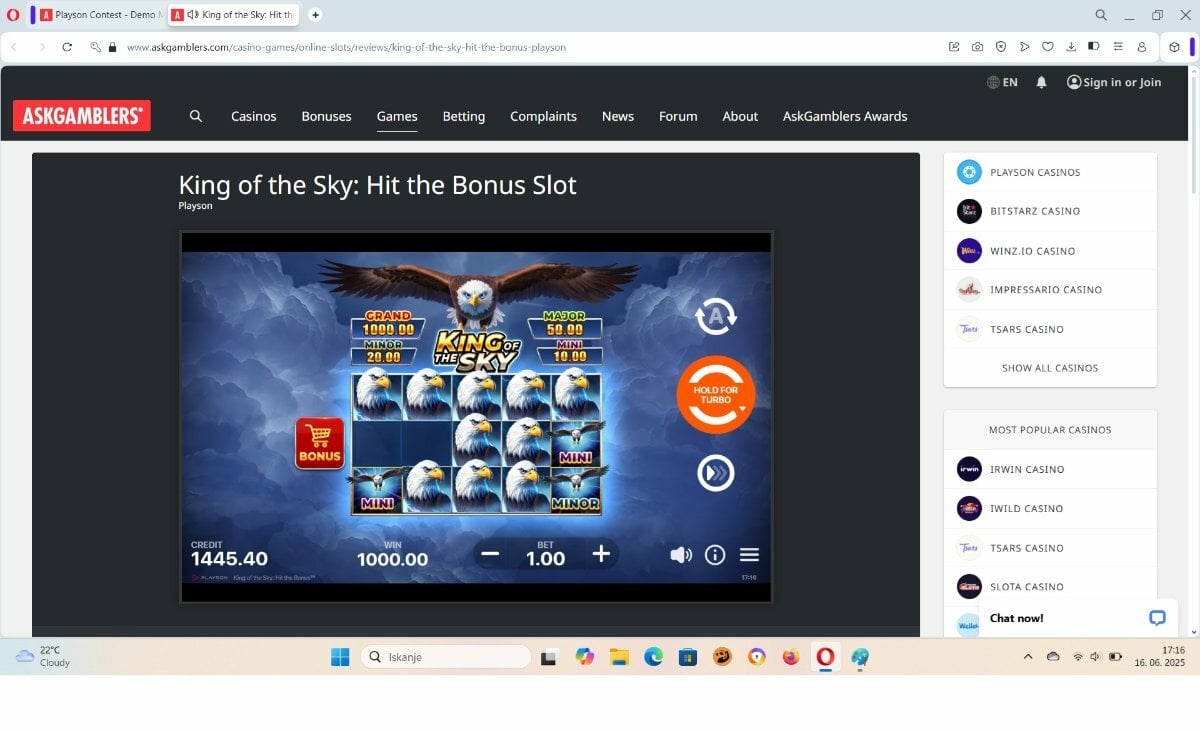Open the downloads icon
Screen dimensions: 1200x731
1071,47
